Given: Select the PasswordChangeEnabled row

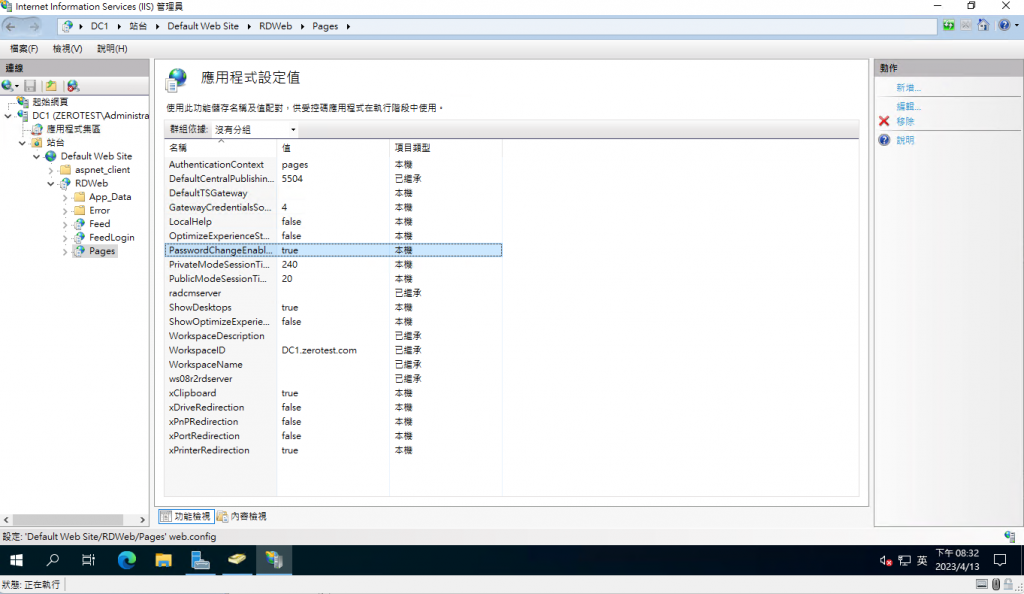Looking at the screenshot, I should tap(333, 250).
